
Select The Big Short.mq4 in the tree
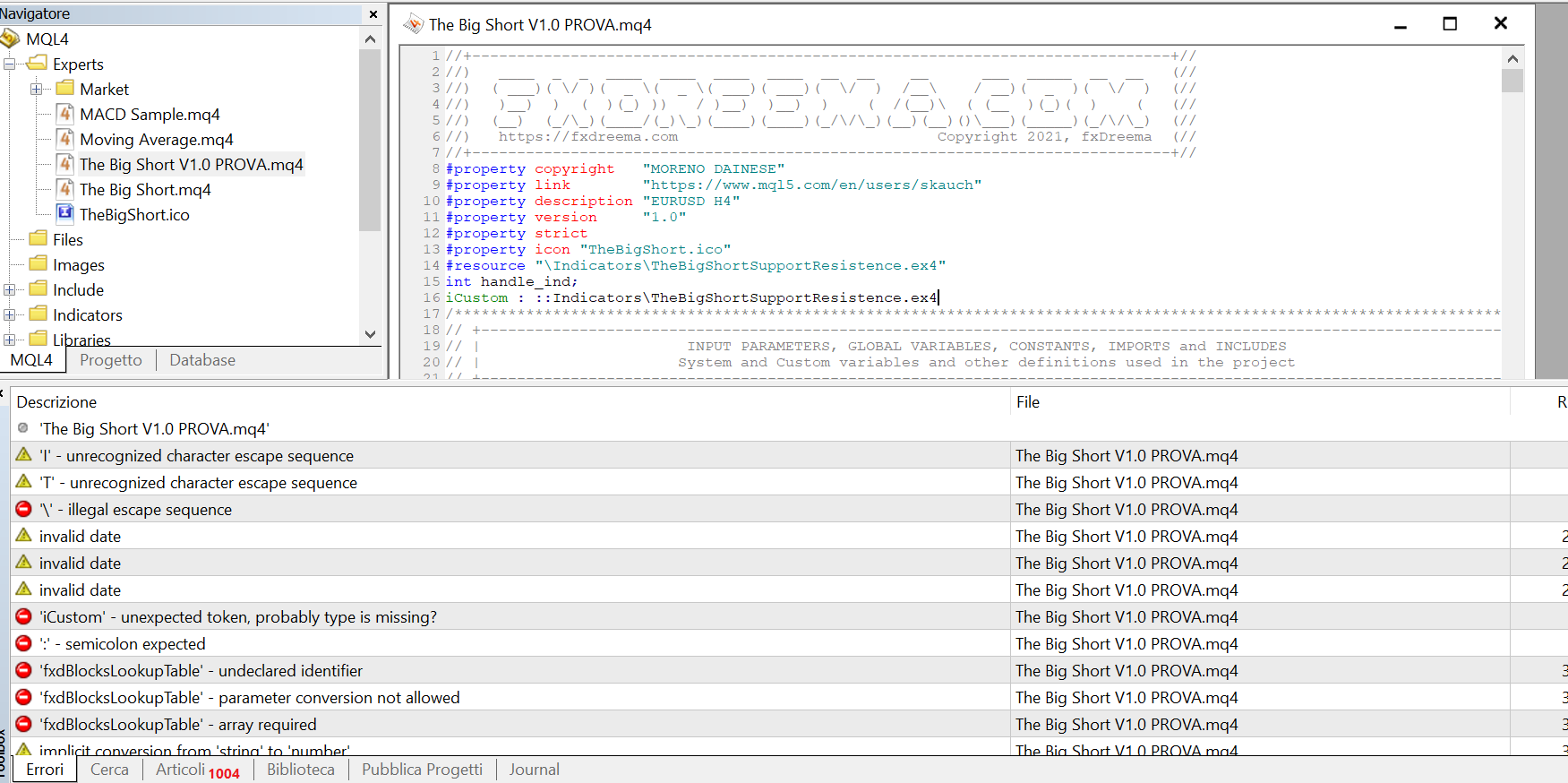click(x=145, y=189)
